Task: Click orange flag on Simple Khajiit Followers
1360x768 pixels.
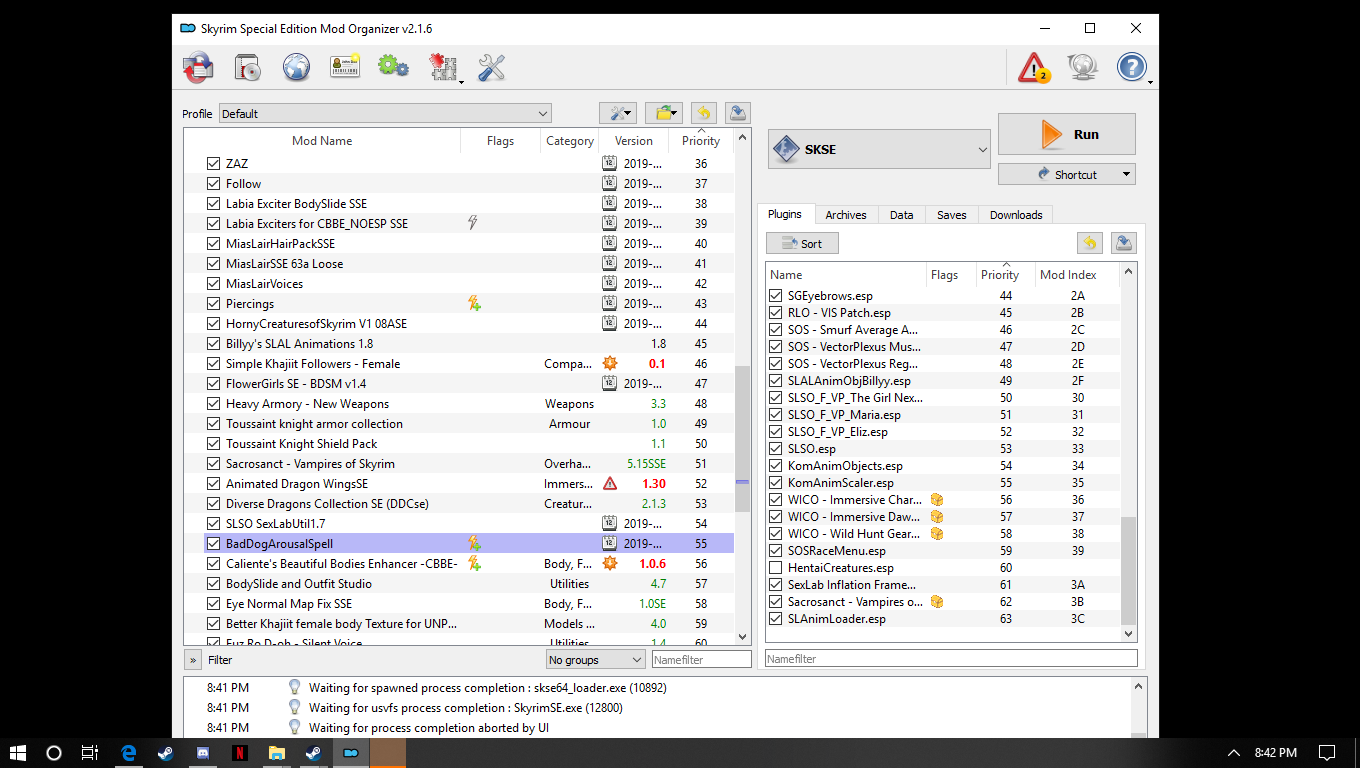Action: click(x=610, y=364)
